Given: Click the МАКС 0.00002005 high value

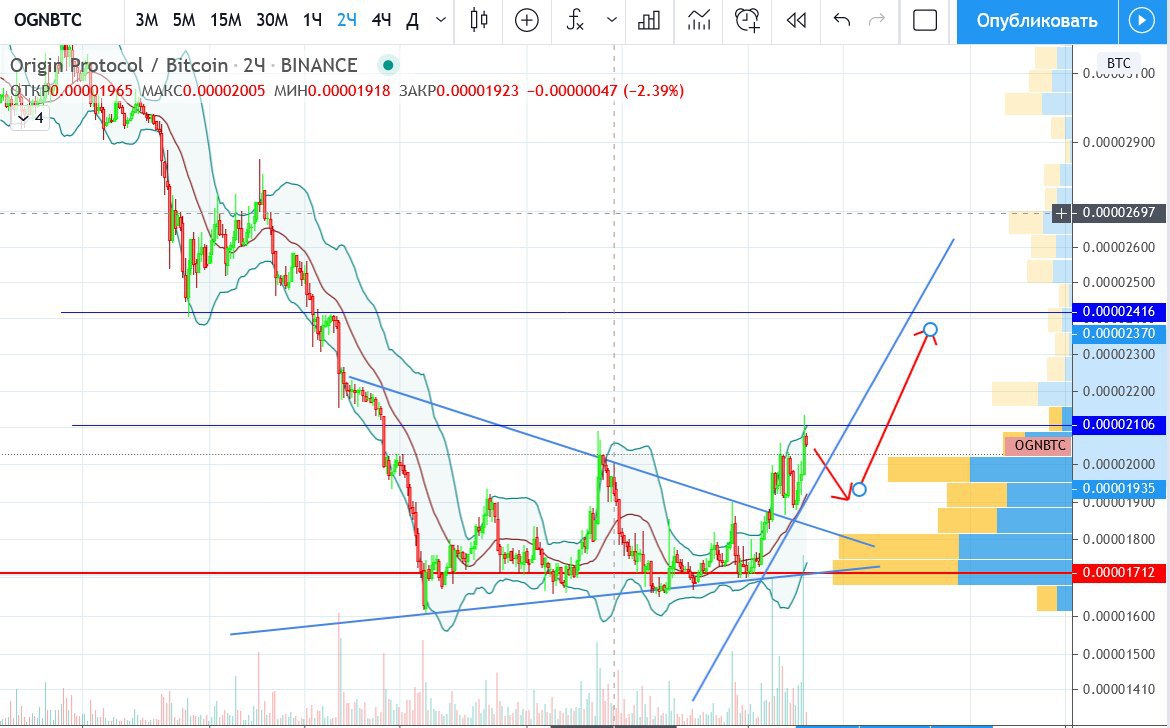Looking at the screenshot, I should pos(203,91).
